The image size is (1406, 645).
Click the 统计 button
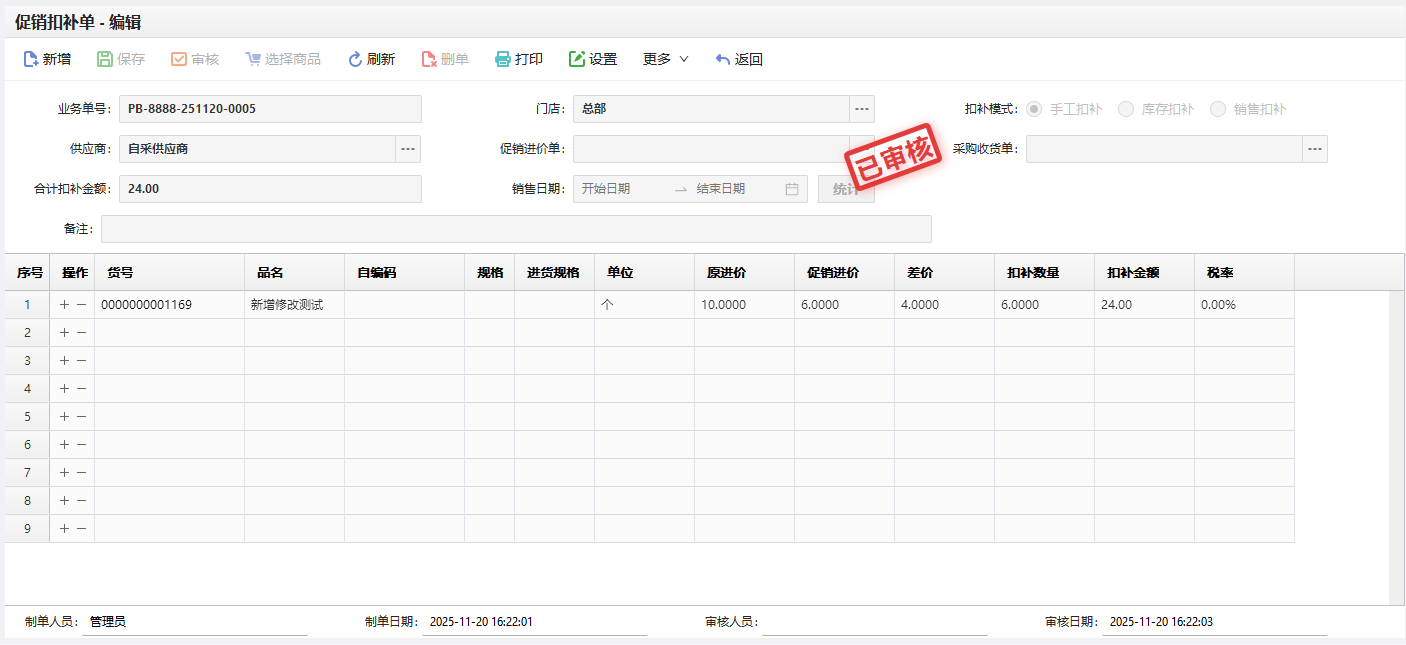(846, 189)
